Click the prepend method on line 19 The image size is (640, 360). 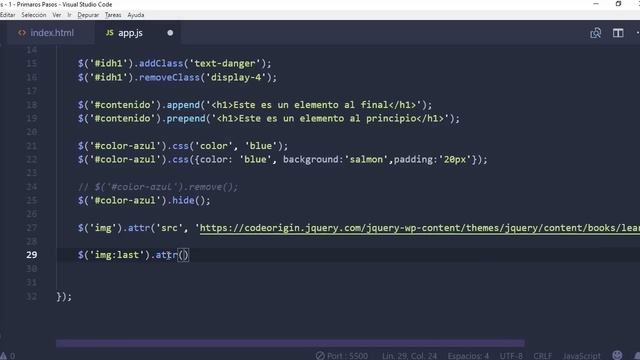(x=186, y=118)
